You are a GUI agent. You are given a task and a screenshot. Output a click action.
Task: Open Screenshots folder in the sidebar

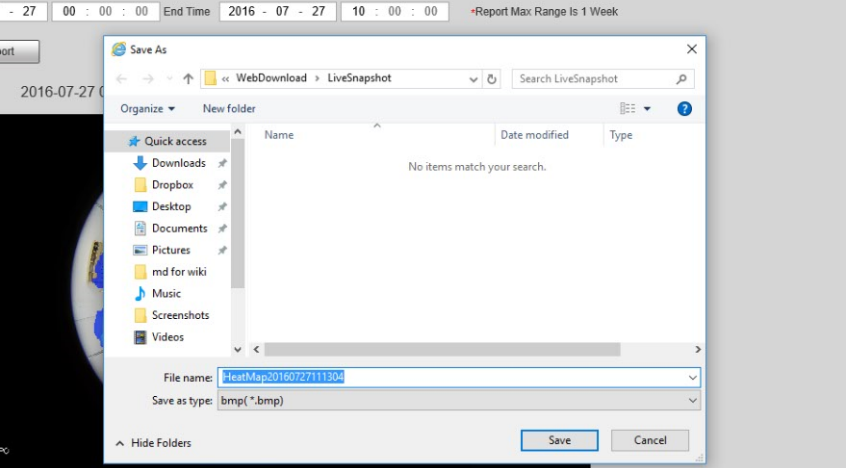pyautogui.click(x=180, y=315)
